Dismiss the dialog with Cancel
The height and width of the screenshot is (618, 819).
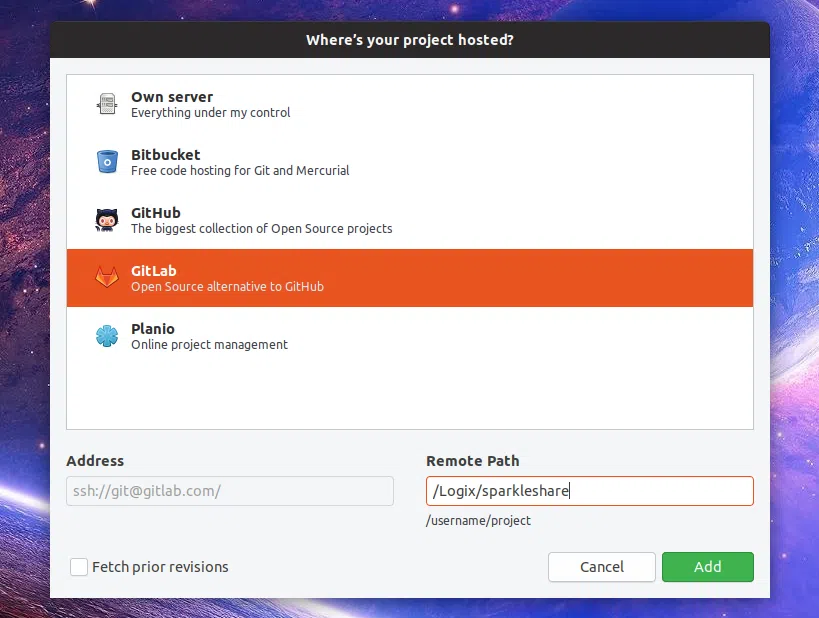[601, 567]
